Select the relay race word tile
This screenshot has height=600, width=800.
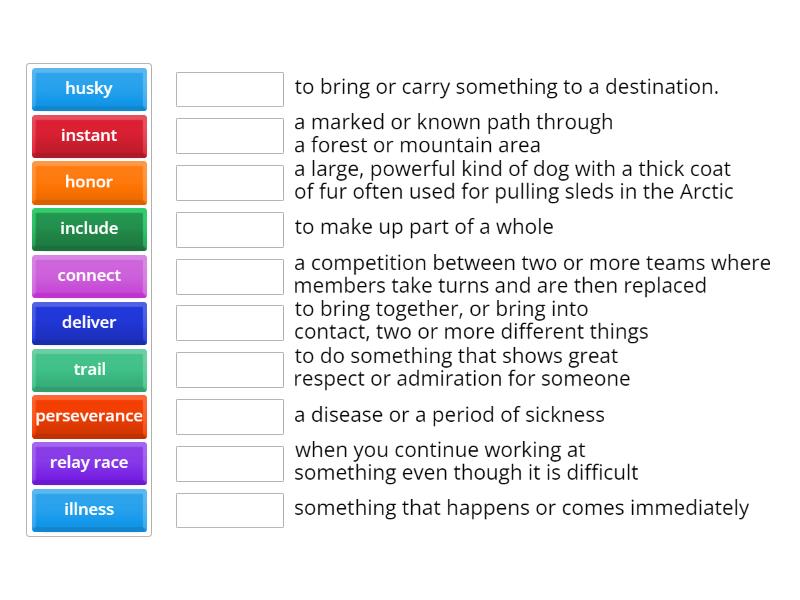pyautogui.click(x=89, y=463)
